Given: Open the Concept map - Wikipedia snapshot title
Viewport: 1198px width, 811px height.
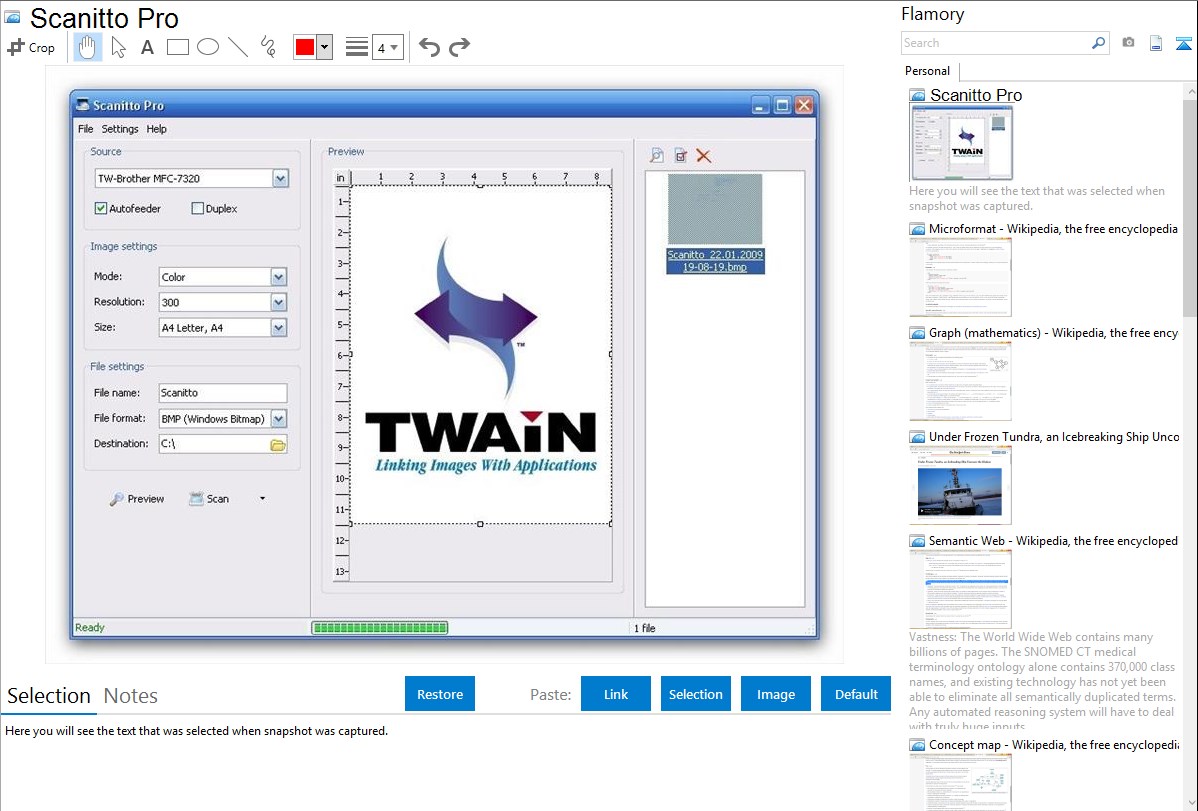Looking at the screenshot, I should (x=1054, y=744).
